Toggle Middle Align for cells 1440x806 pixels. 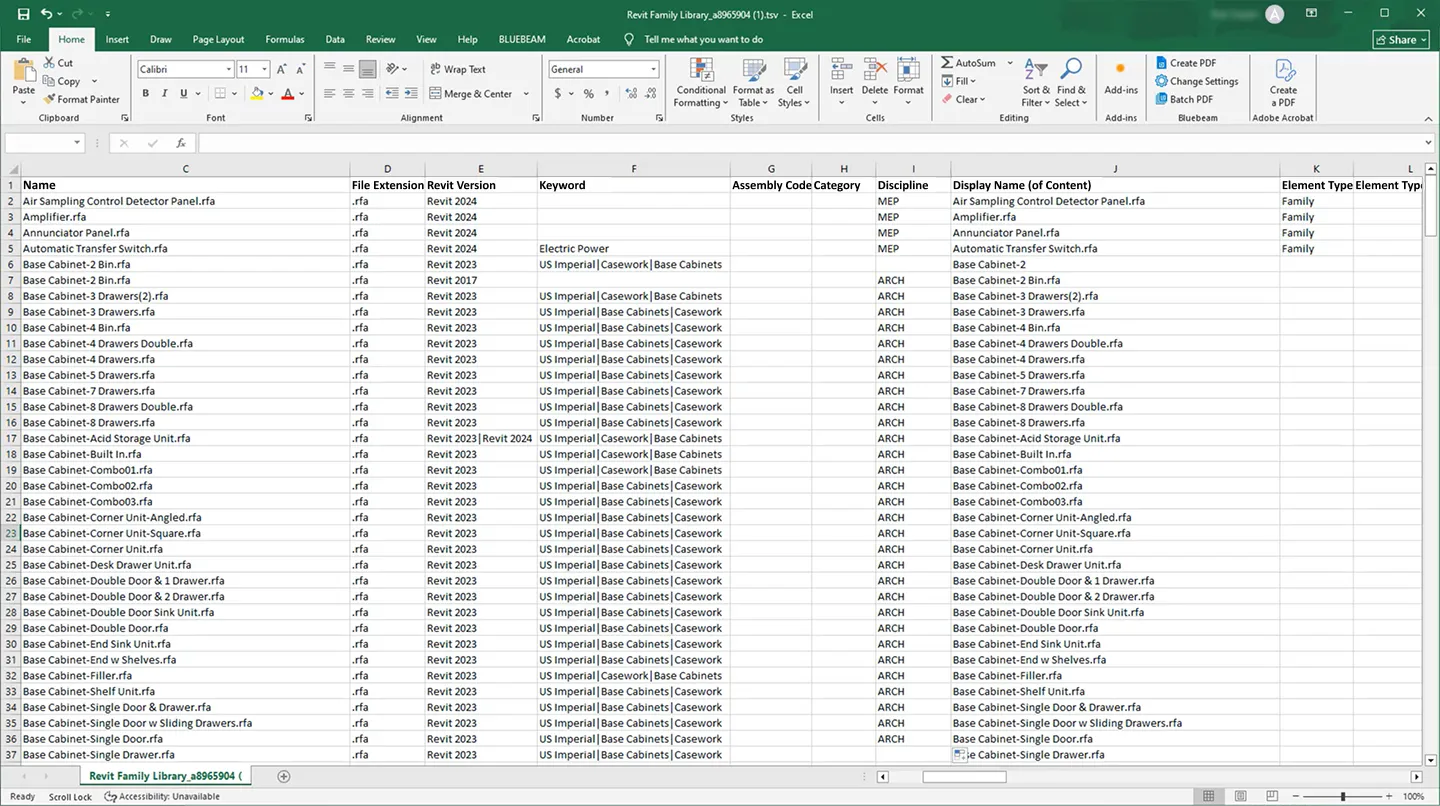(349, 69)
